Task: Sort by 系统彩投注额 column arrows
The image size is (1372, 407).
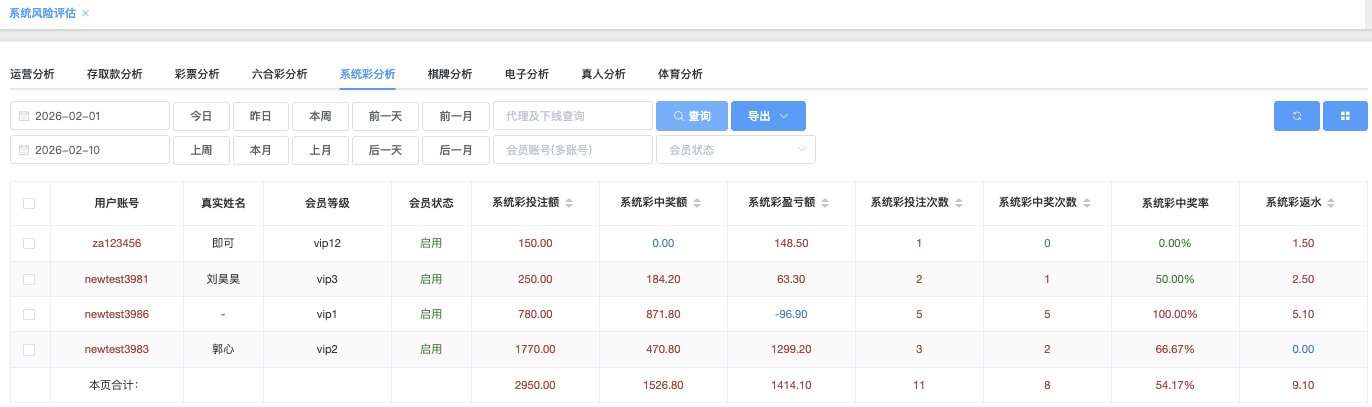Action: (569, 203)
